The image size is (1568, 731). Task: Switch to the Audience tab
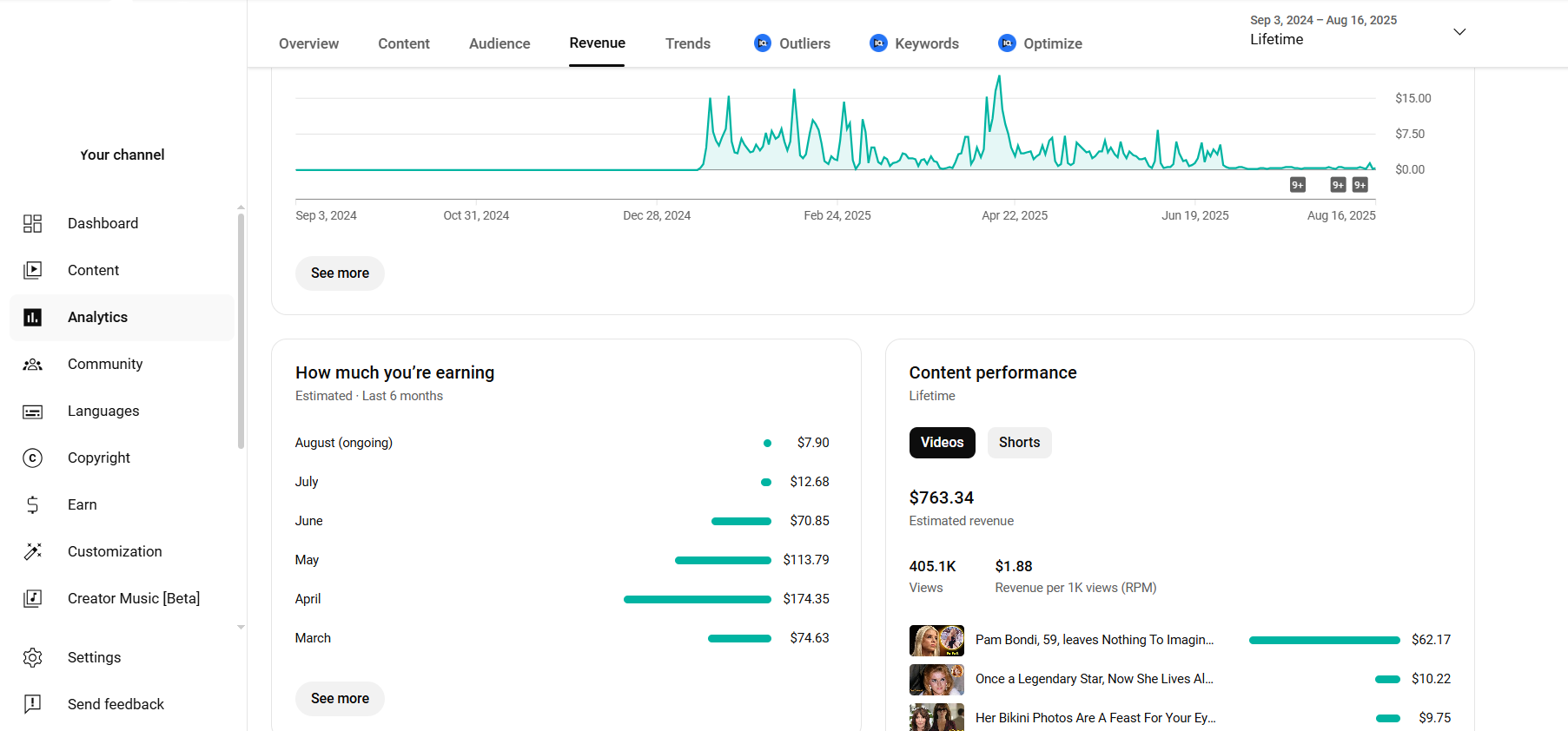[x=500, y=43]
